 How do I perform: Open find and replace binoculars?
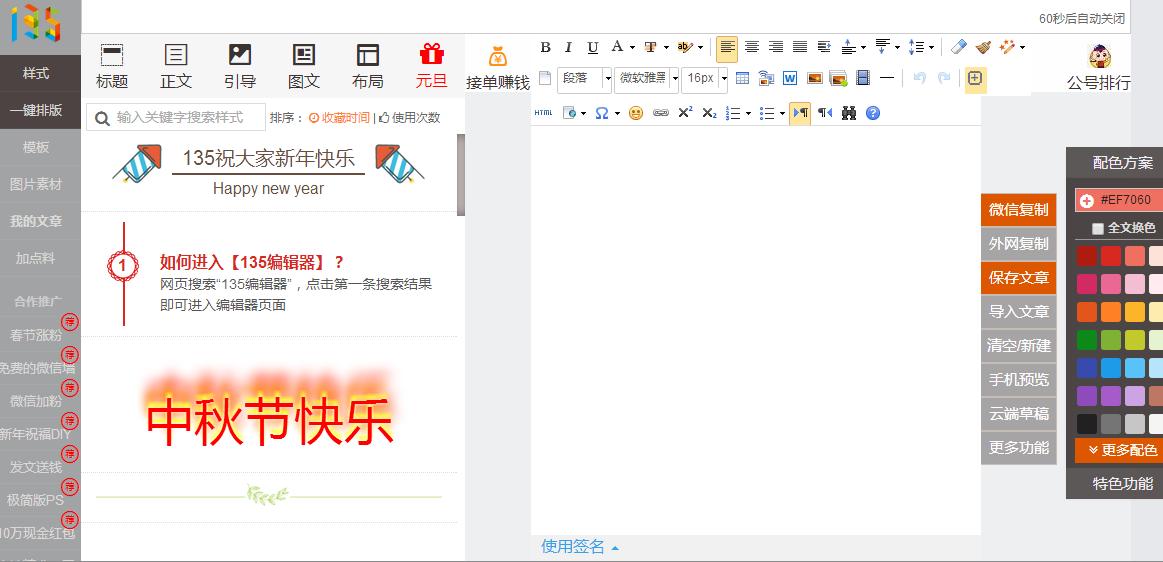coord(849,113)
